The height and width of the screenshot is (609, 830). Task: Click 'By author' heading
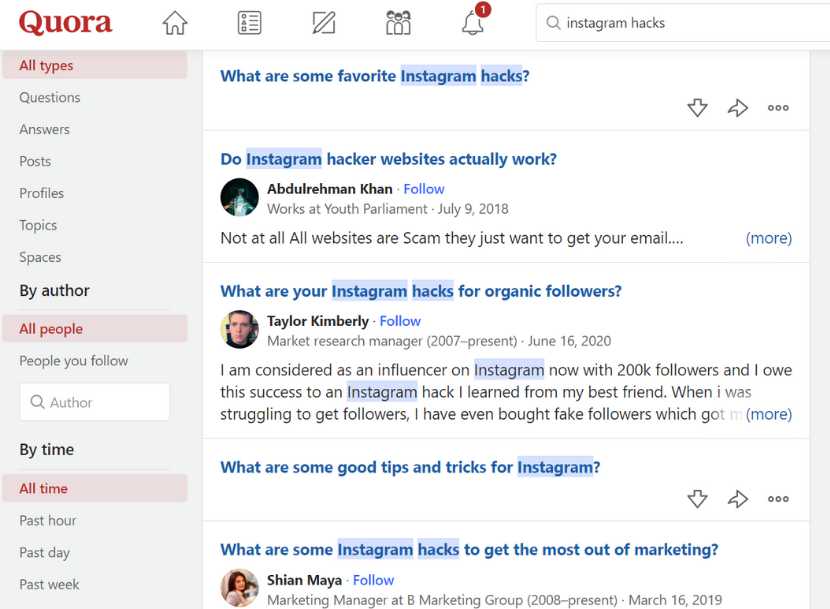(x=55, y=290)
